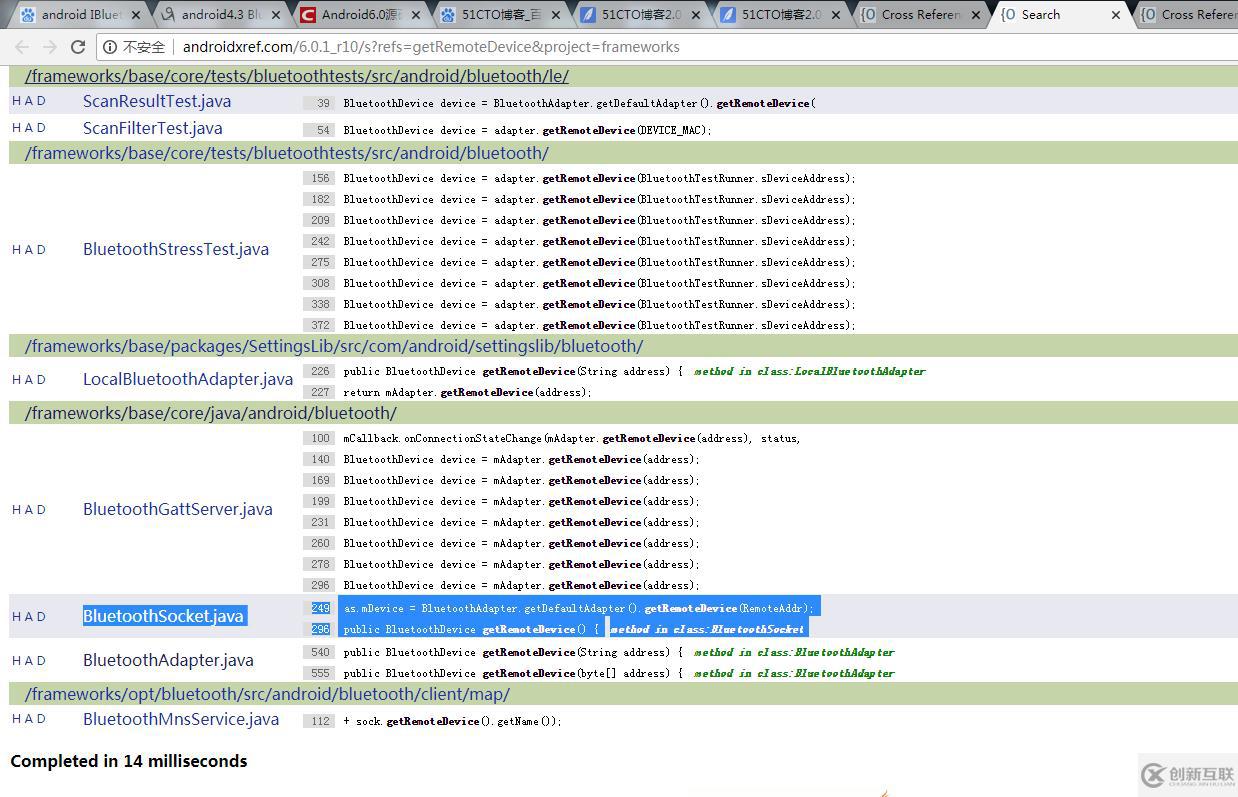
Task: Close the 51CTO博客_百 tab
Action: [x=556, y=15]
